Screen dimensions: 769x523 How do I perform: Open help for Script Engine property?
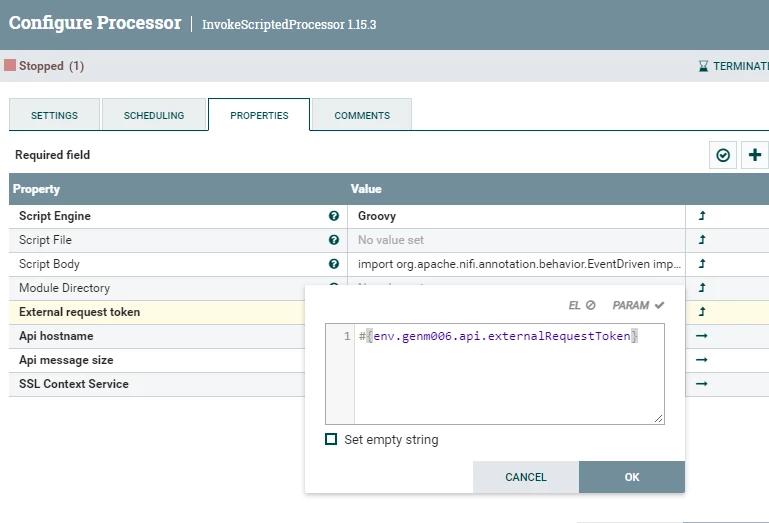pyautogui.click(x=334, y=216)
